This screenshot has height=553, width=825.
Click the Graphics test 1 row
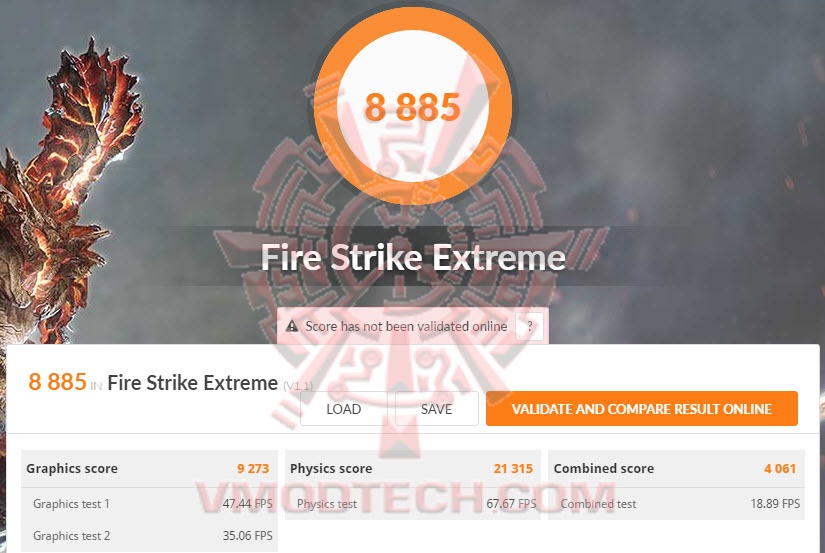pos(149,504)
